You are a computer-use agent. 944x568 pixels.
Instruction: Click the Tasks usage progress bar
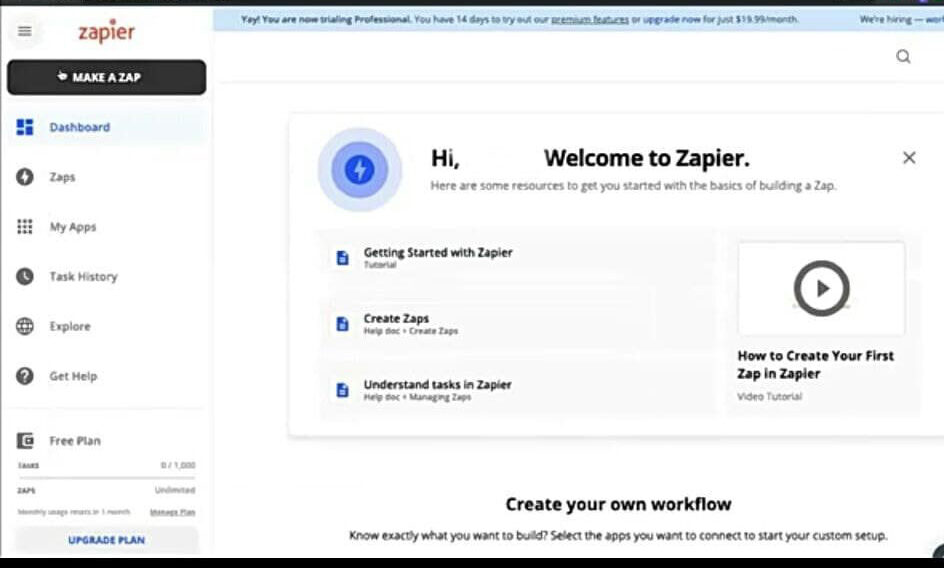coord(107,478)
